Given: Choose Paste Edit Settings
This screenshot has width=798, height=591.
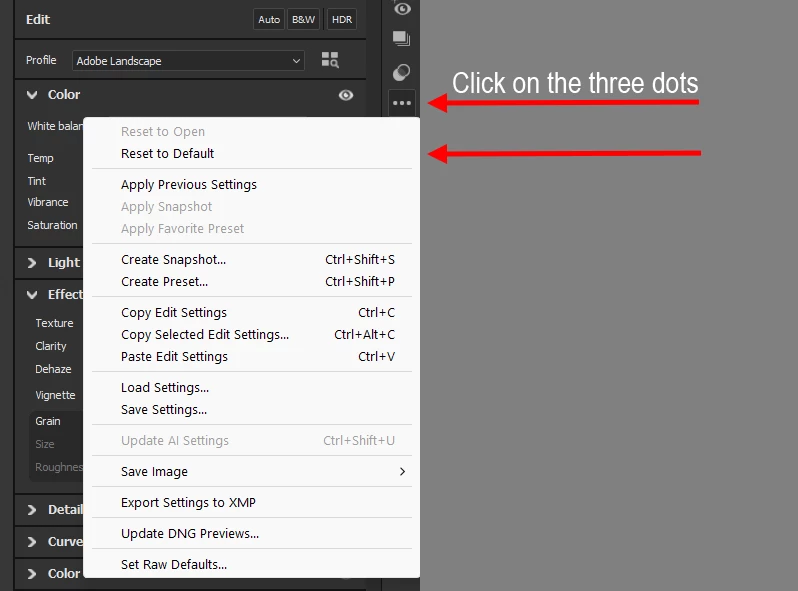Looking at the screenshot, I should click(252, 357).
